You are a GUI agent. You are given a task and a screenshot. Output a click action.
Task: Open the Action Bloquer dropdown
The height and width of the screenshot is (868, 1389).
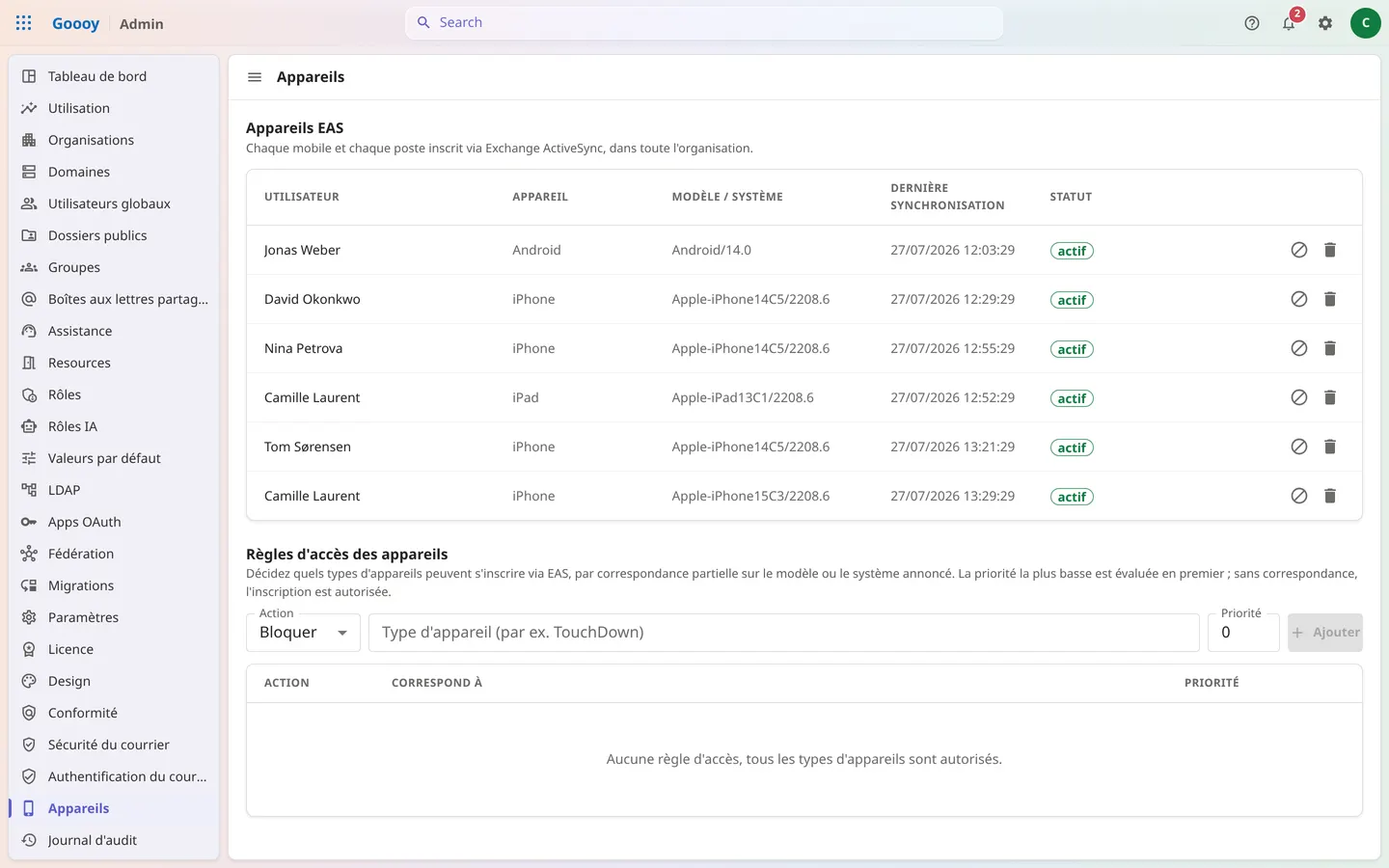[x=303, y=633]
